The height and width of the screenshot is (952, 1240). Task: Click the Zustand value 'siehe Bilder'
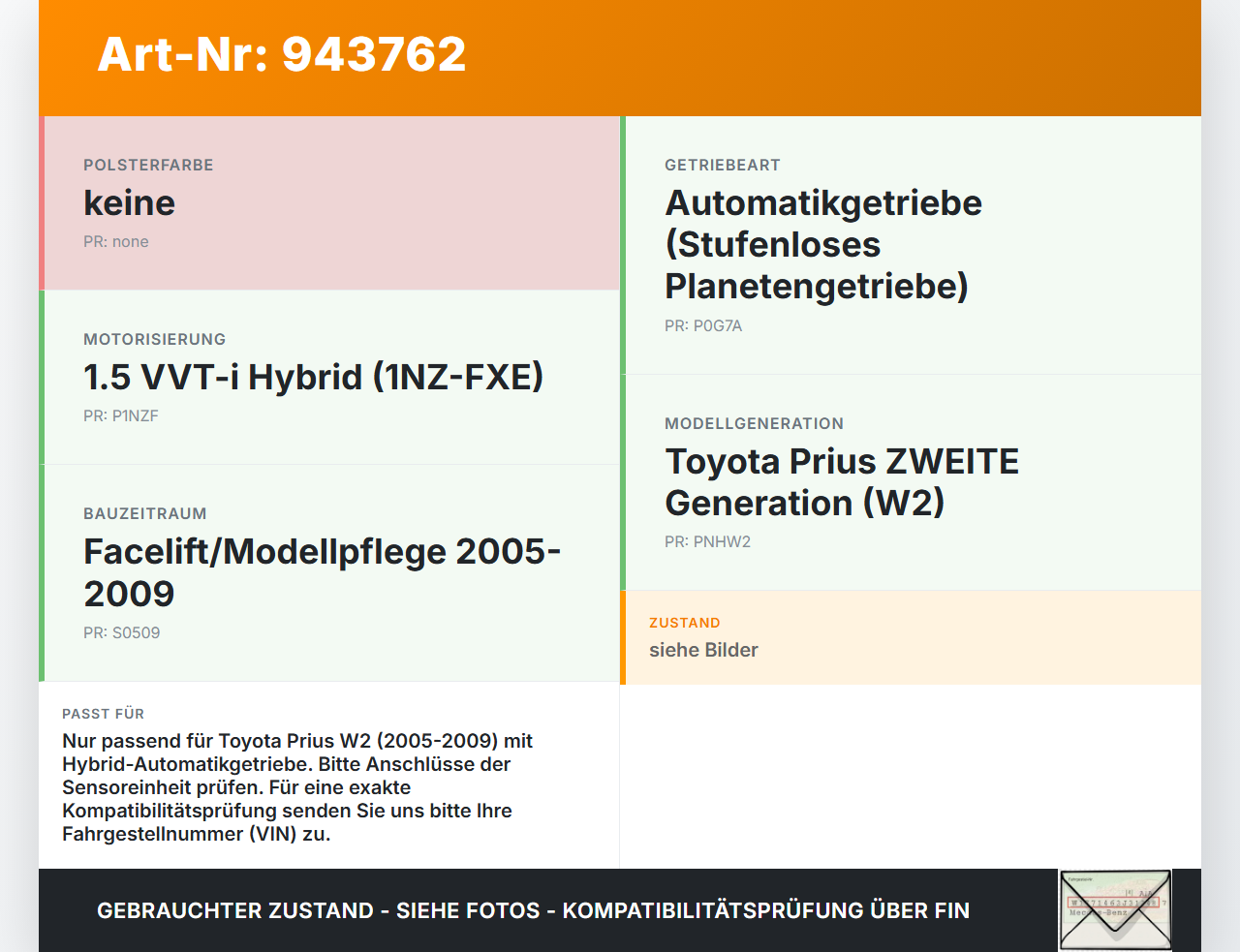point(703,651)
